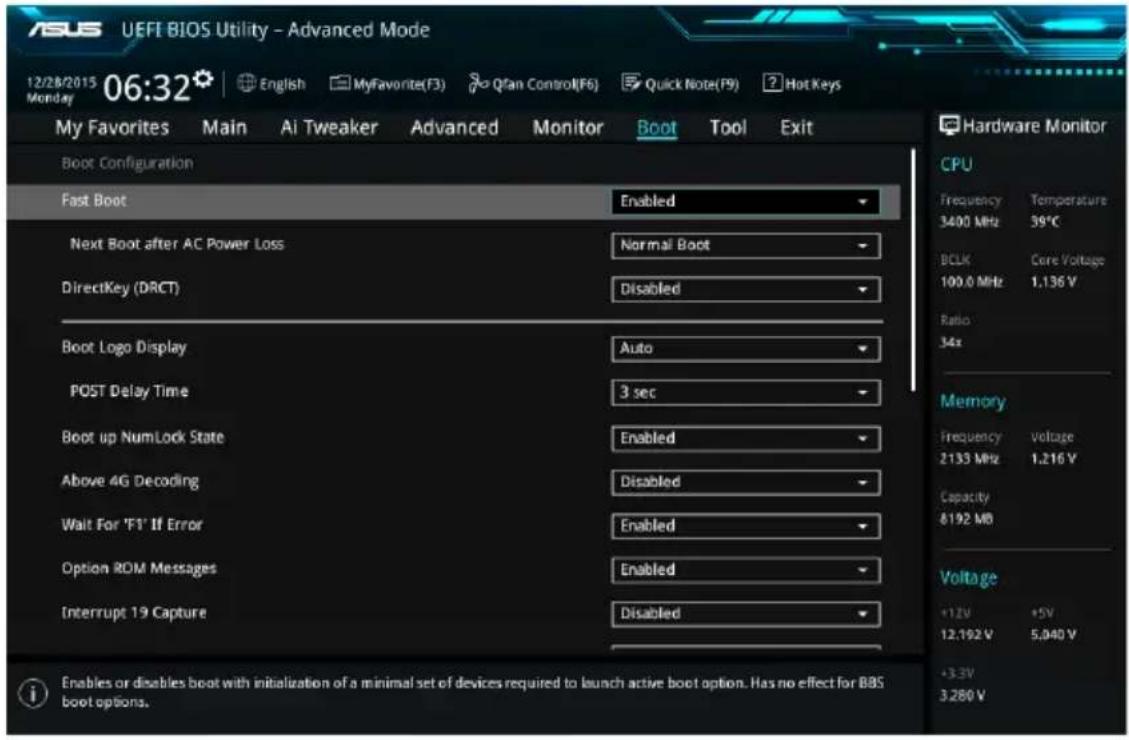This screenshot has height=740, width=1129.
Task: Open the Interrupt 19 Capture dropdown
Action: pos(745,614)
